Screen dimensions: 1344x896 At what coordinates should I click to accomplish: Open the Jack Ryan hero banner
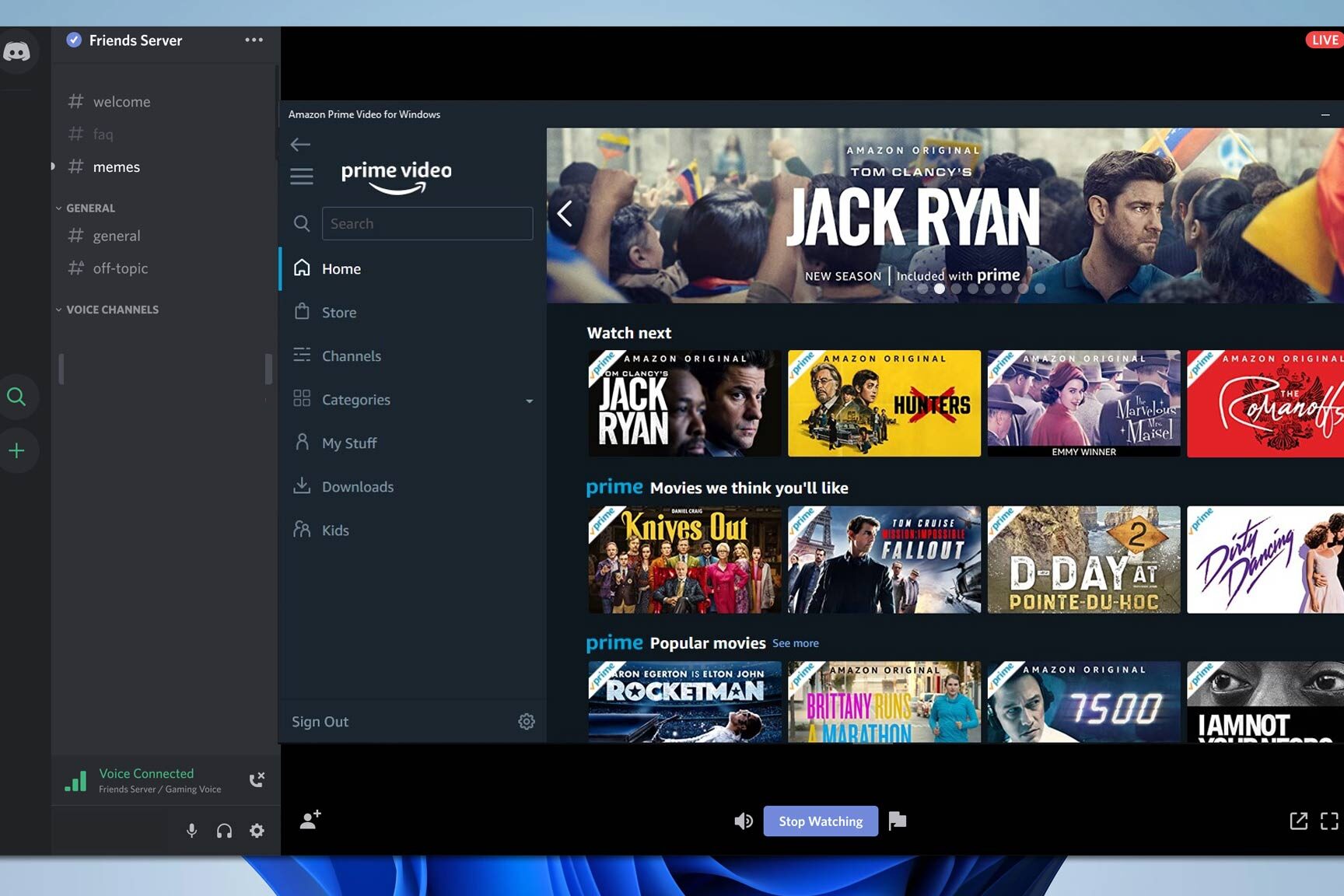coord(945,215)
